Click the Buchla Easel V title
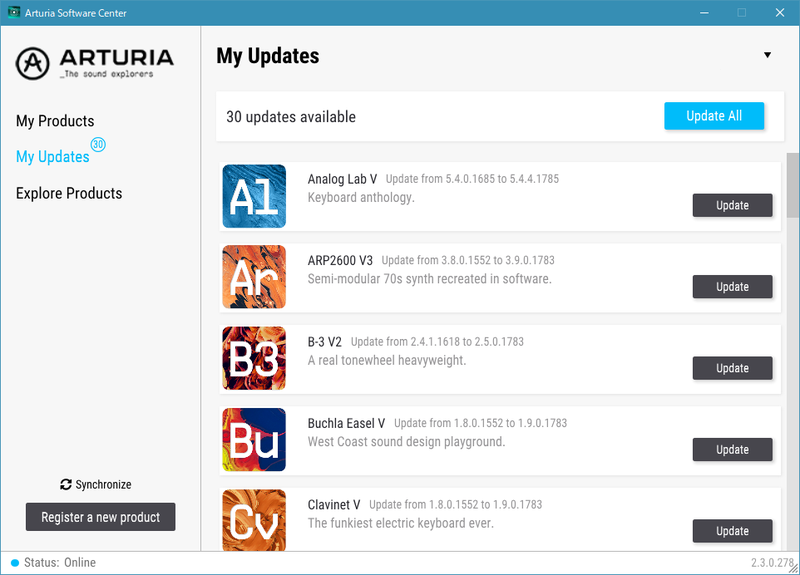 coord(346,423)
